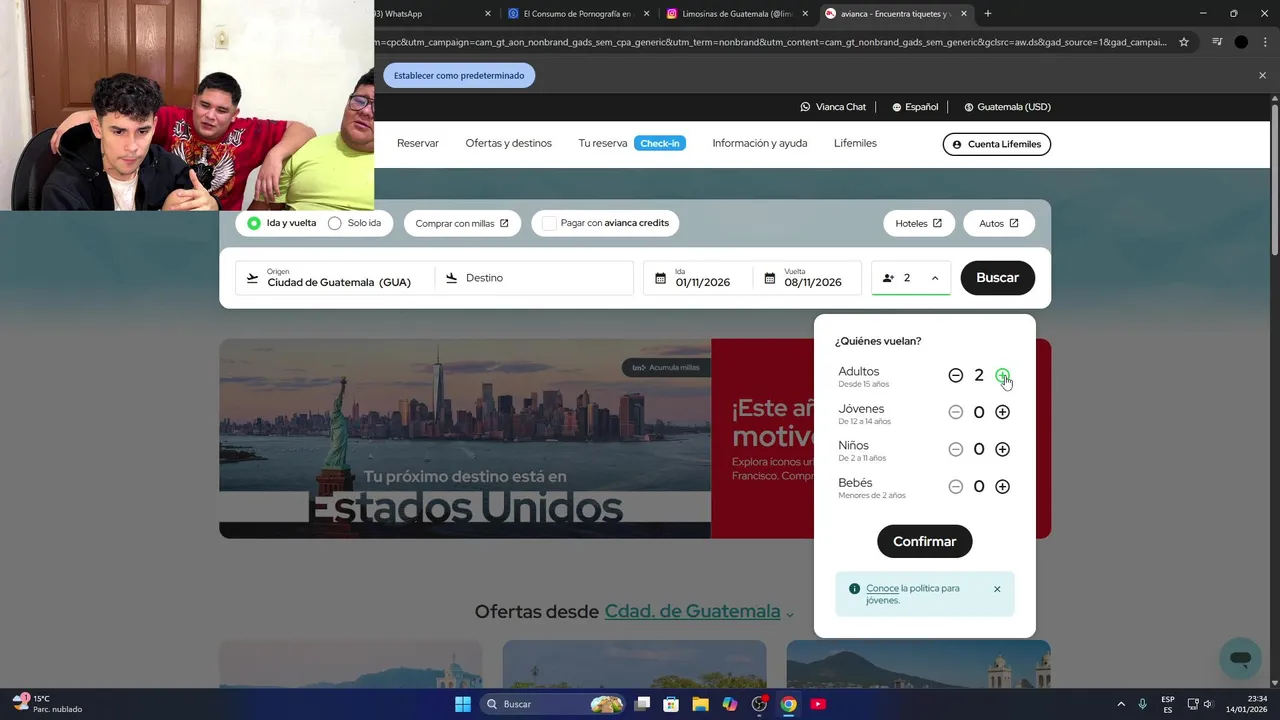Open Información y ayuda menu
The image size is (1280, 720).
pyautogui.click(x=760, y=143)
